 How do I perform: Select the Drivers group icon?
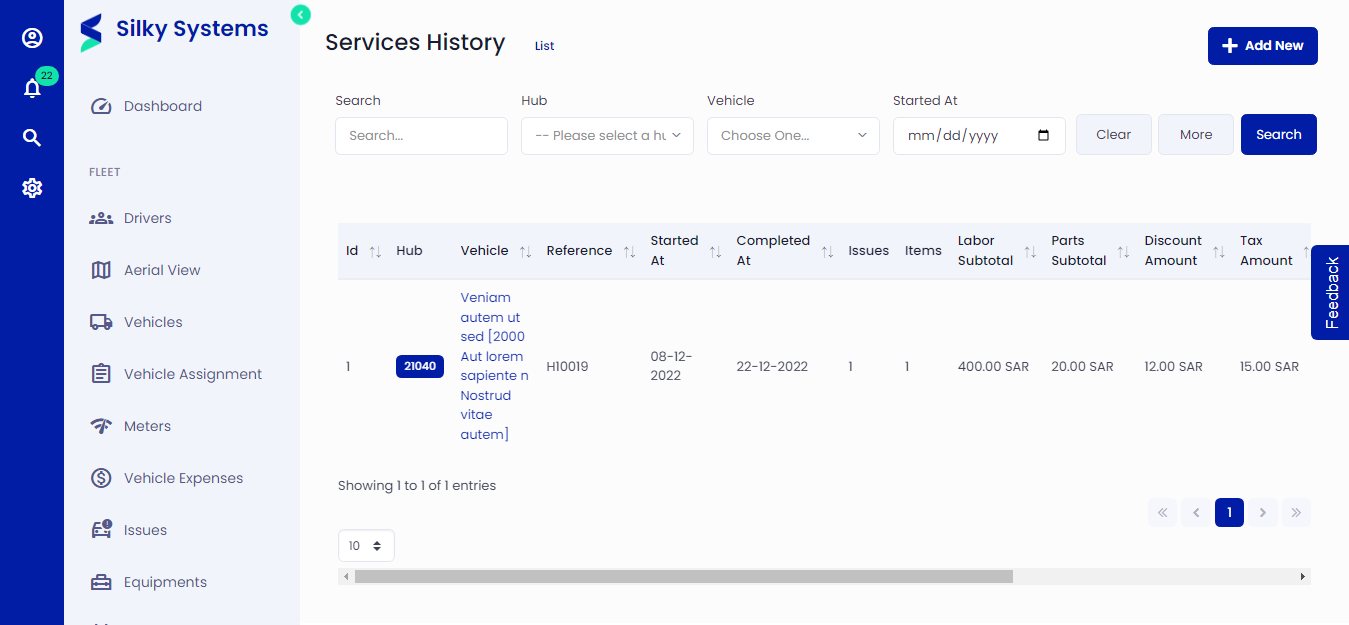[100, 217]
